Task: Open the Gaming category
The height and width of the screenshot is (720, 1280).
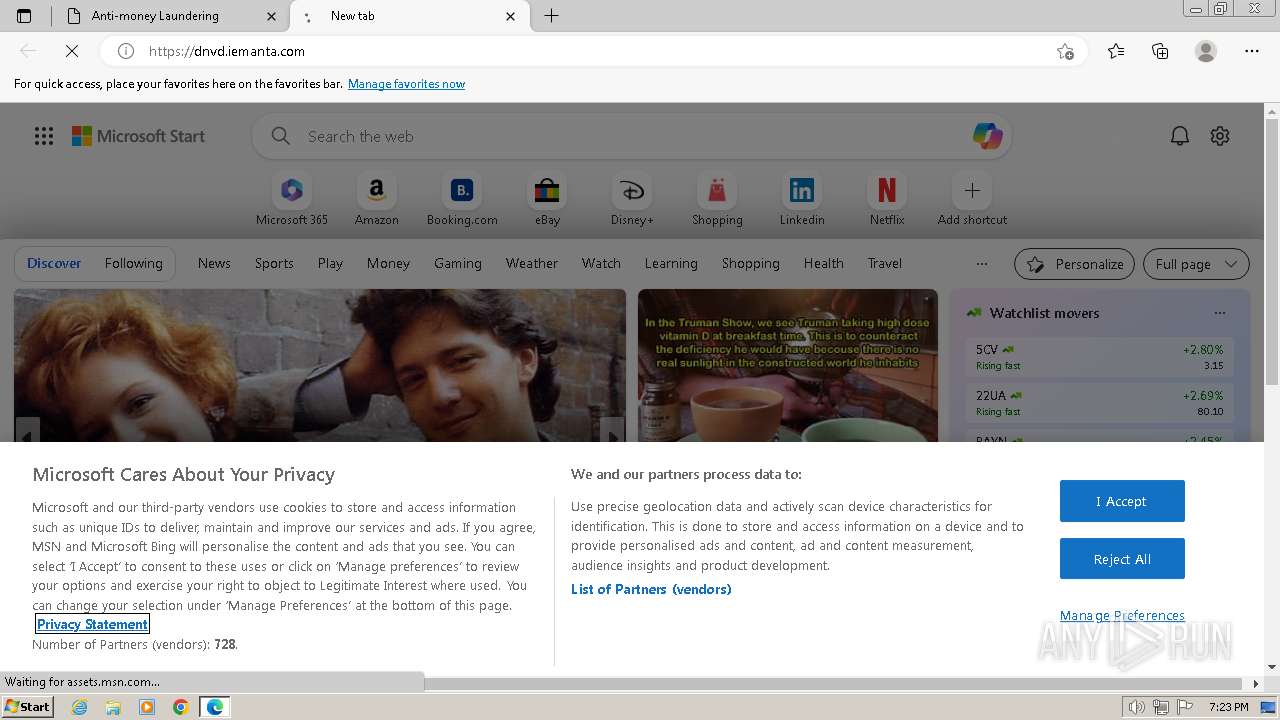Action: 458,263
